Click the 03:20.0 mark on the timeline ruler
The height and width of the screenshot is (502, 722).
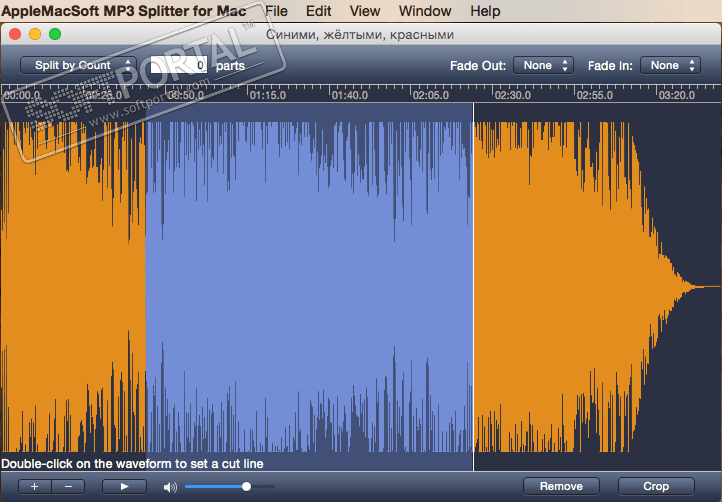[676, 95]
